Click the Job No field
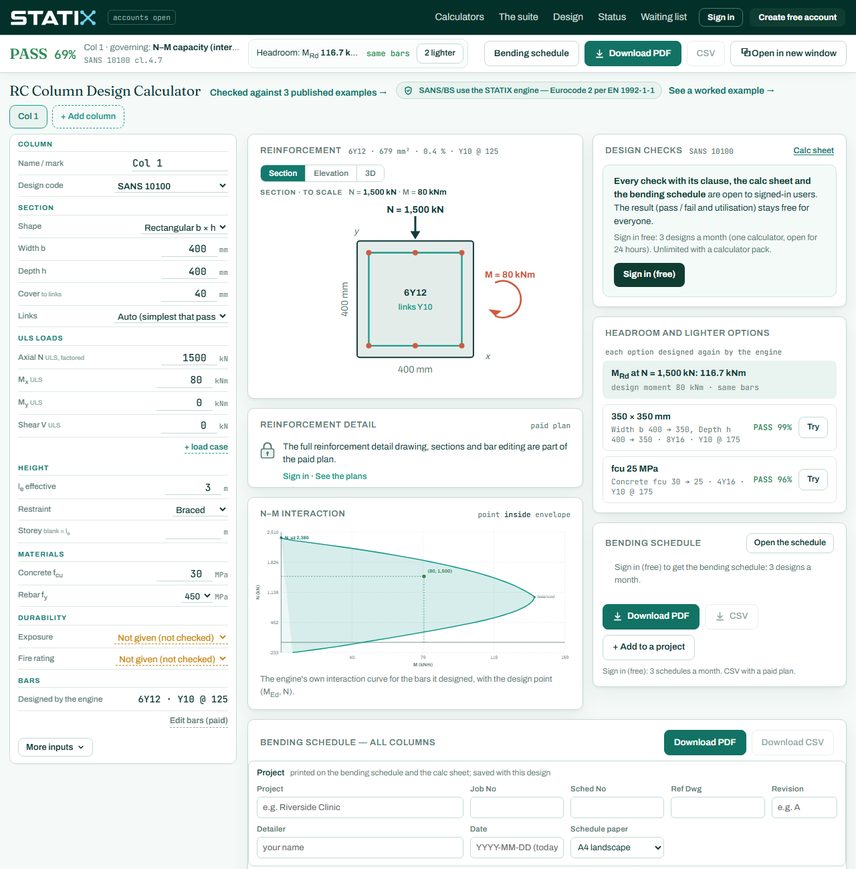 pos(516,807)
